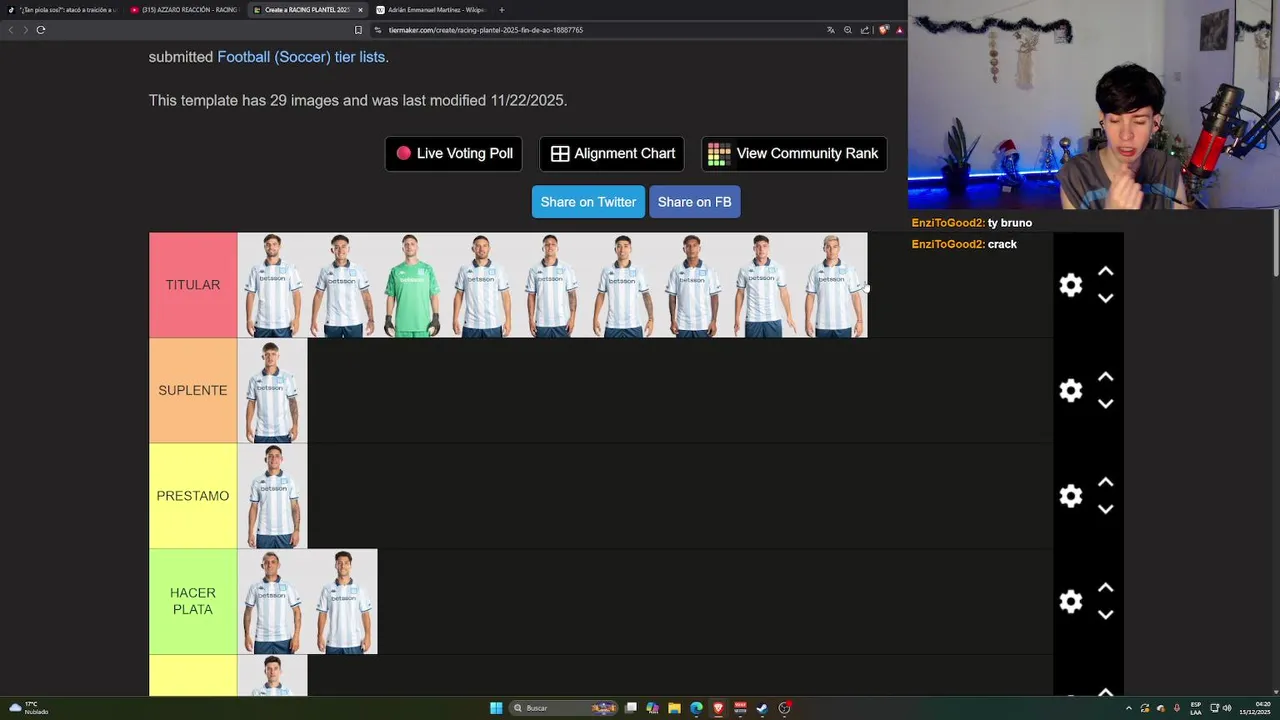Move SUPLENTE row up with arrow
Image resolution: width=1280 pixels, height=720 pixels.
pos(1106,377)
